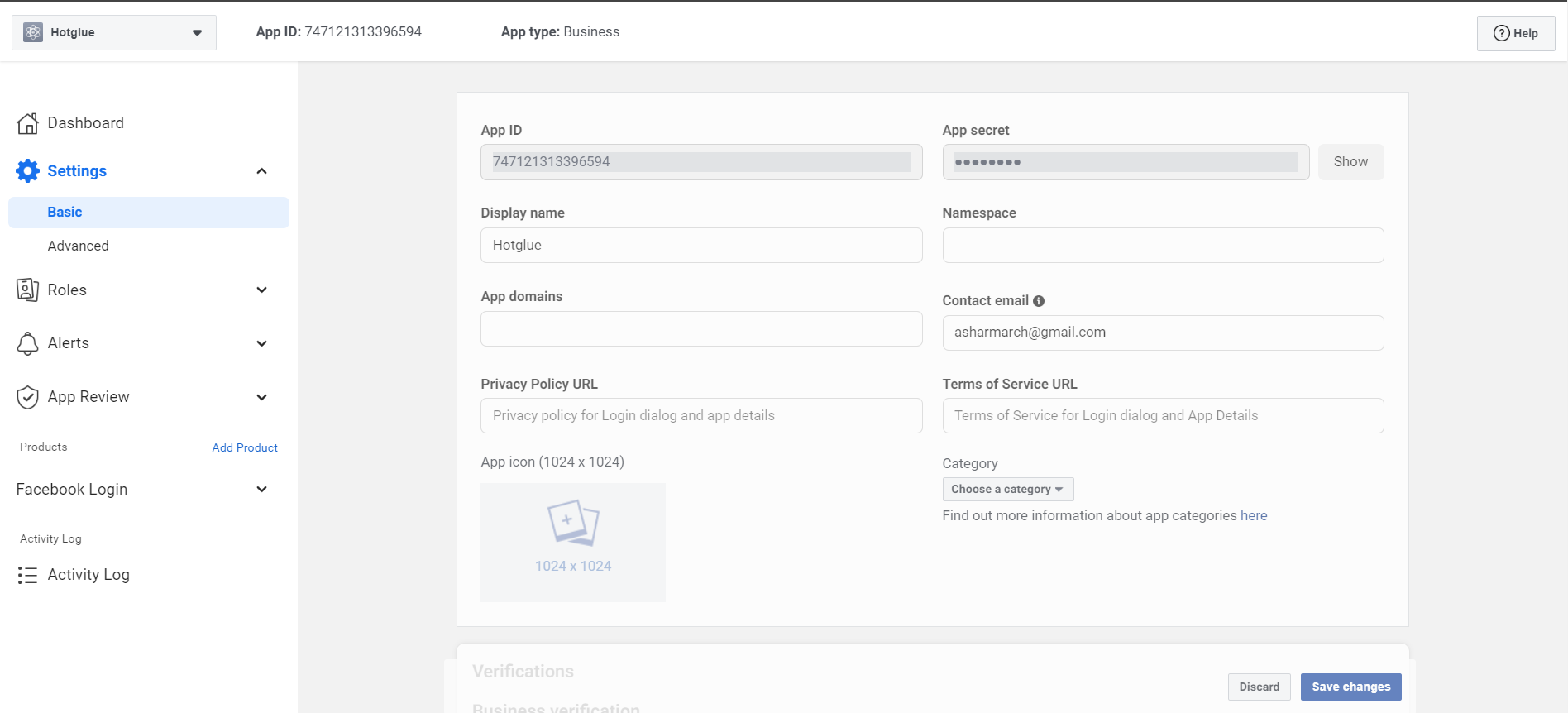This screenshot has height=713, width=1568.
Task: Select the Basic settings item
Action: click(149, 213)
